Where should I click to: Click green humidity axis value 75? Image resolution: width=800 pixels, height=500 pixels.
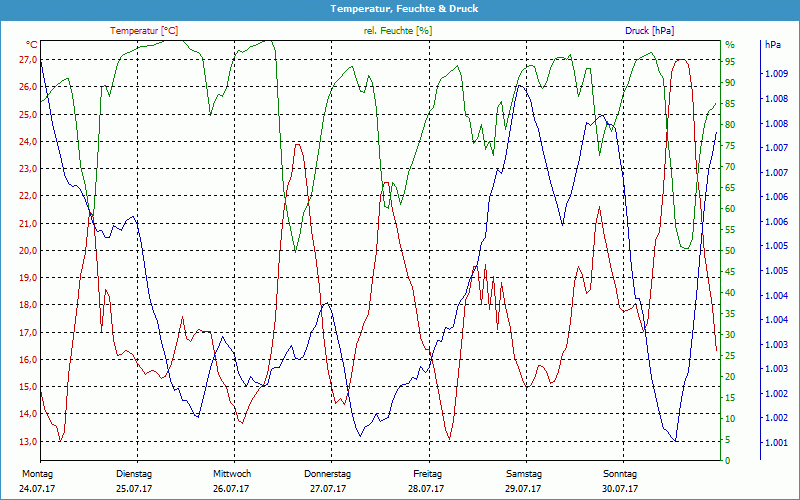click(x=730, y=146)
